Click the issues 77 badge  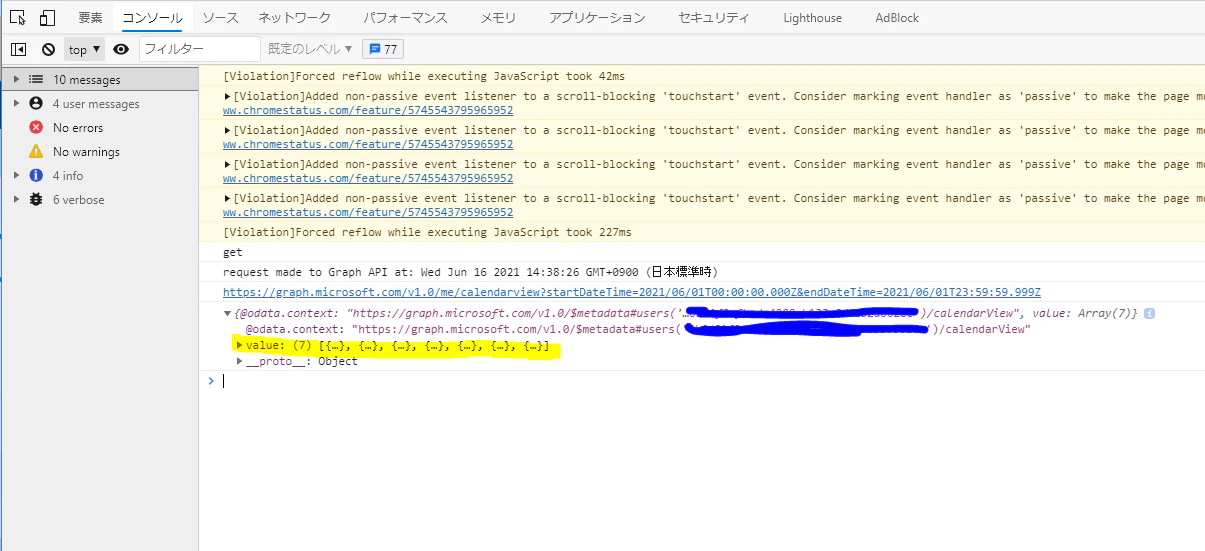tap(383, 49)
